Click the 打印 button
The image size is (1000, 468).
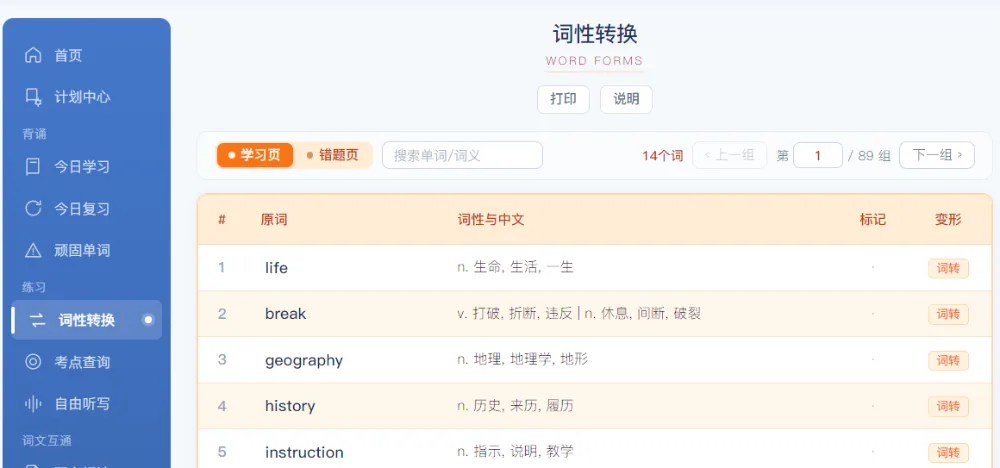point(563,99)
